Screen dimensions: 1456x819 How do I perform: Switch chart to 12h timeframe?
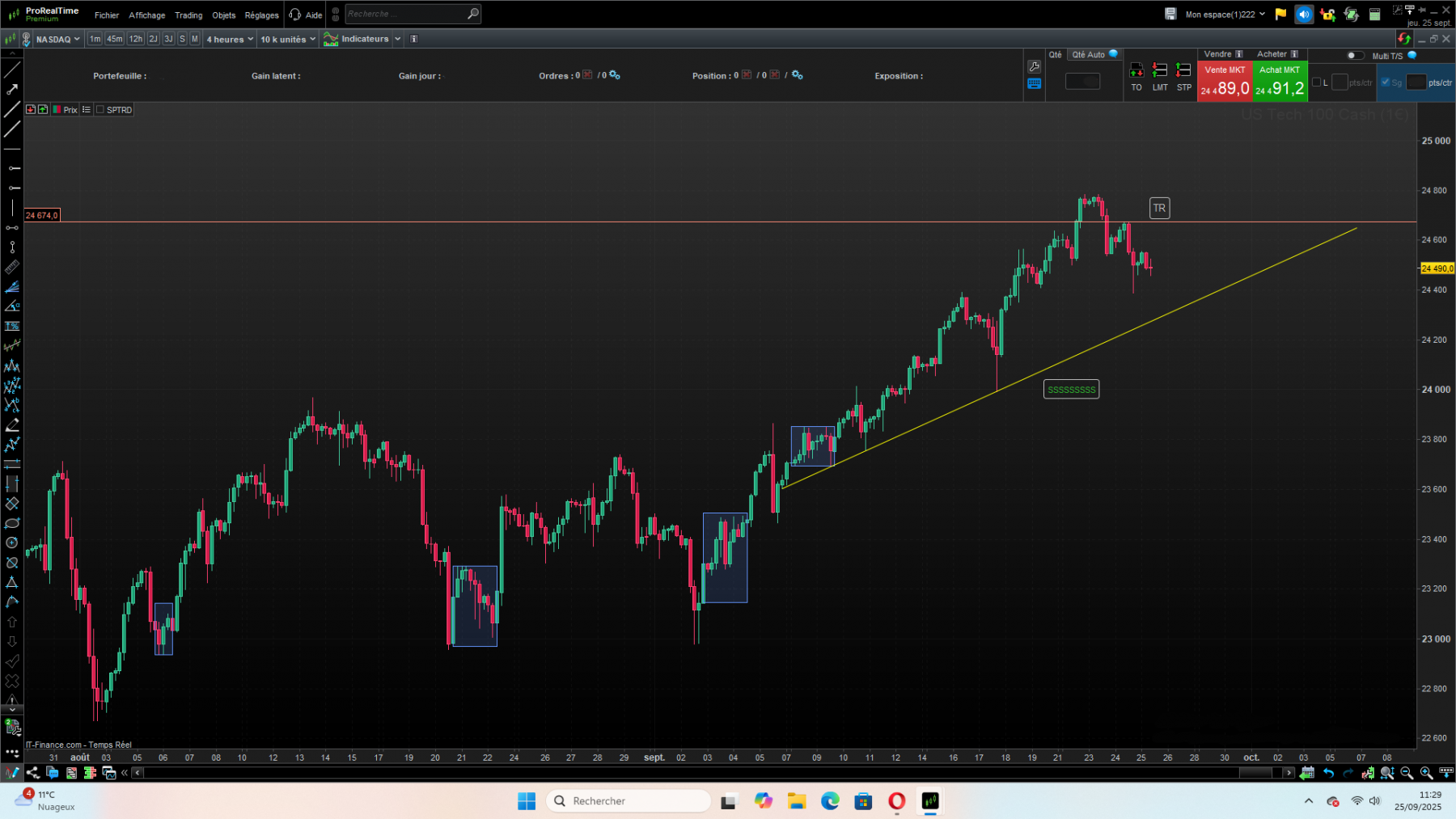(136, 39)
